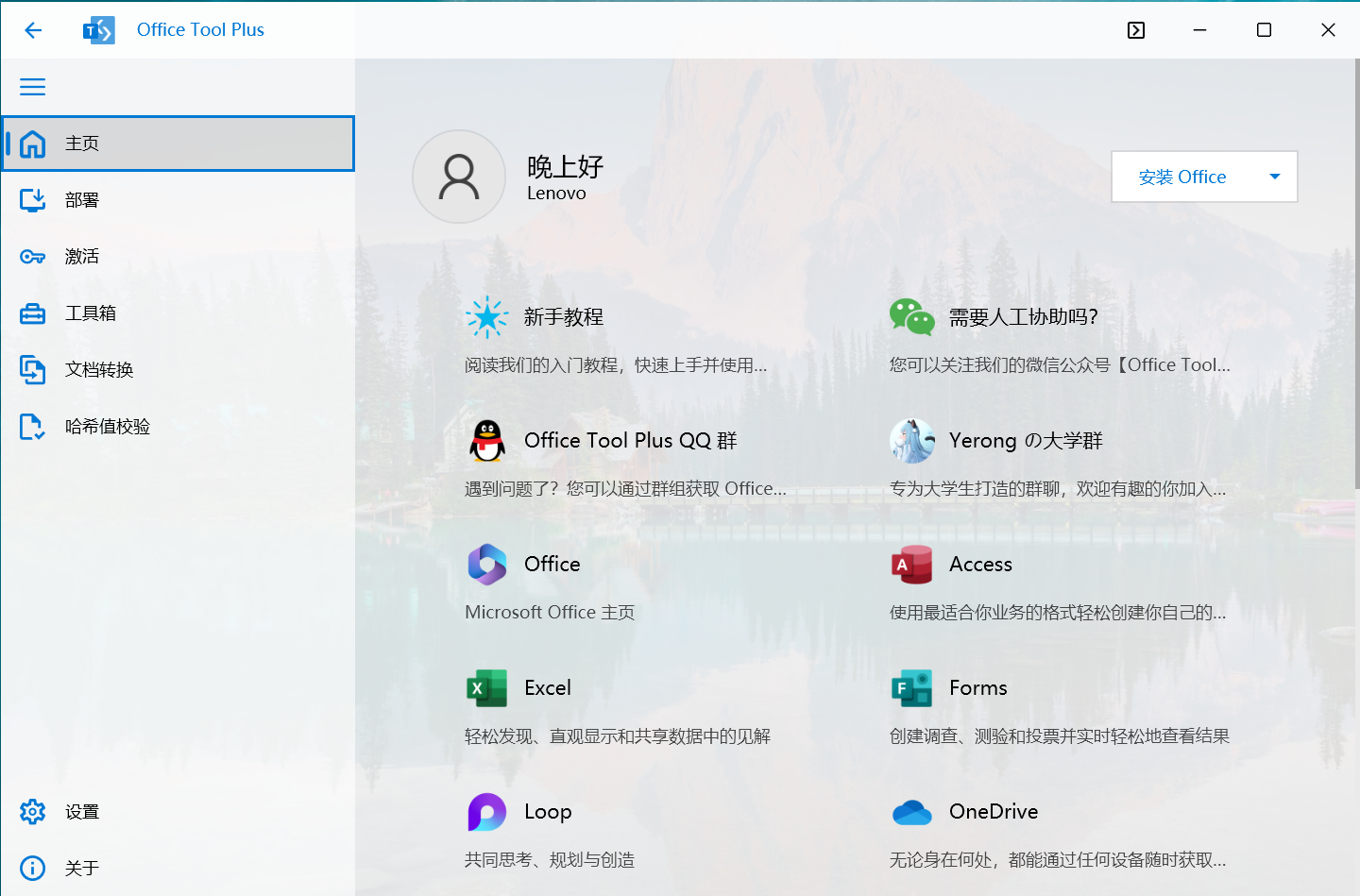Click the 哈希值校验 hash check icon

click(x=33, y=427)
